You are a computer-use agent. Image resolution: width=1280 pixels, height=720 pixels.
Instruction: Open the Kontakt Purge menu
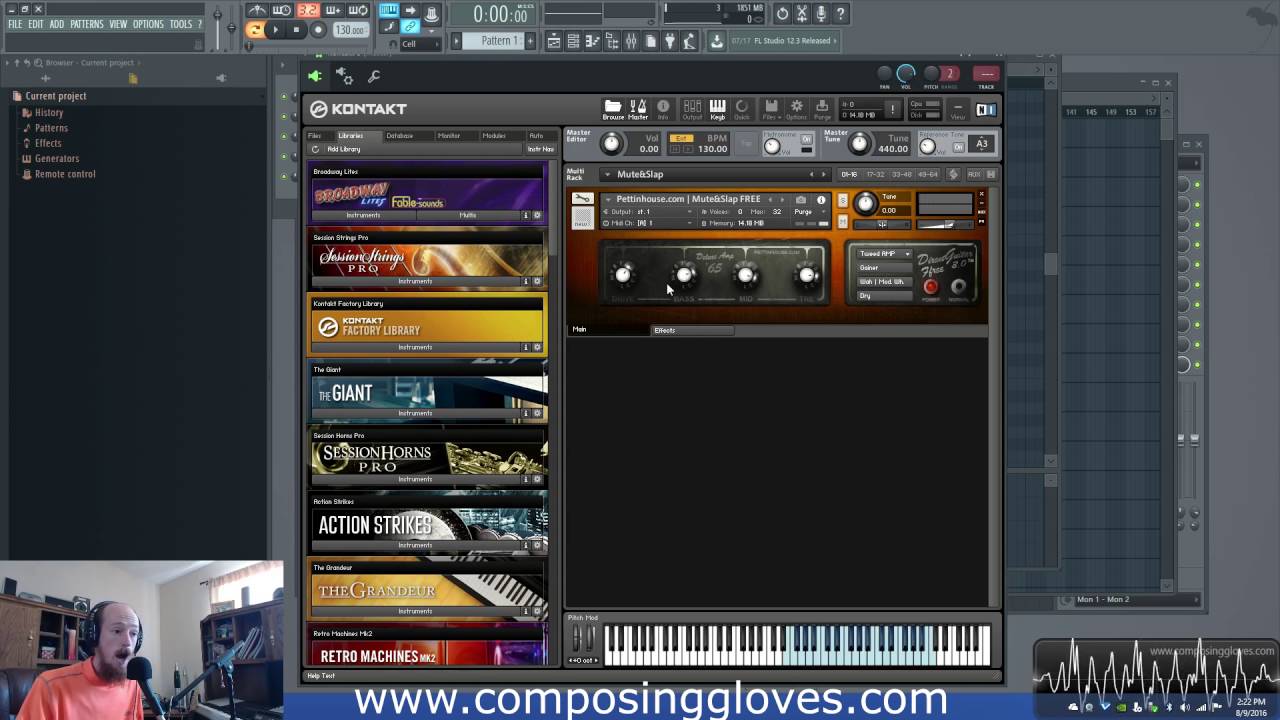click(822, 109)
